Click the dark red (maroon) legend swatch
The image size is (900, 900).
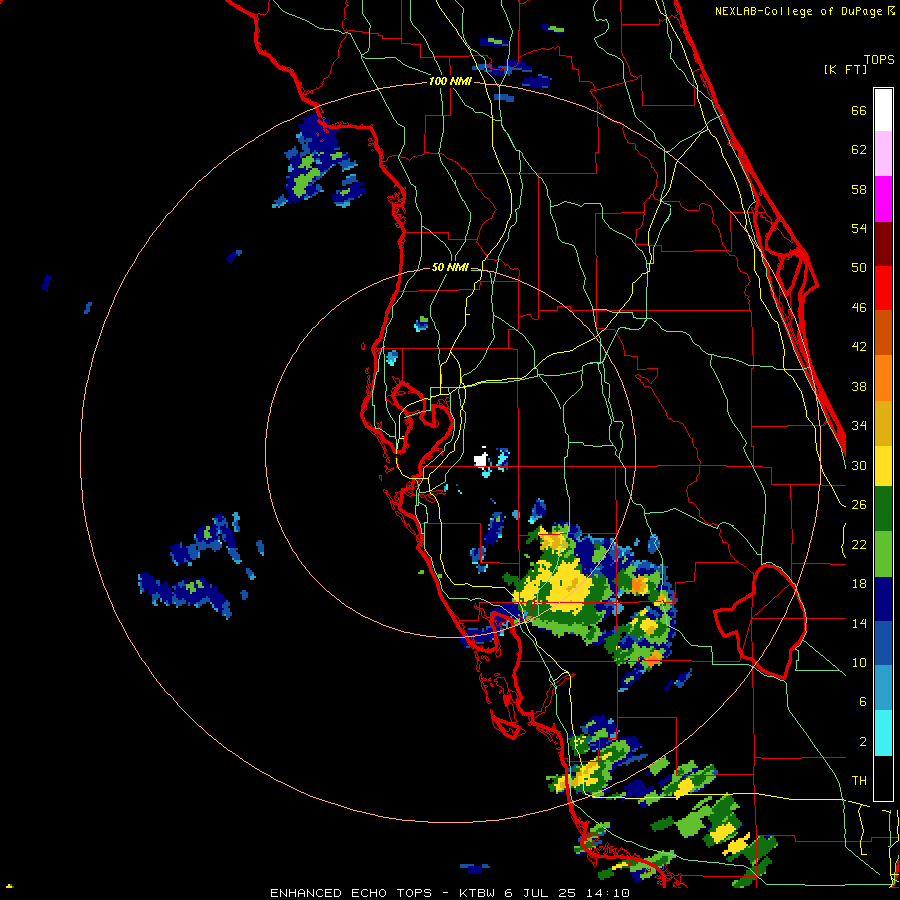883,244
